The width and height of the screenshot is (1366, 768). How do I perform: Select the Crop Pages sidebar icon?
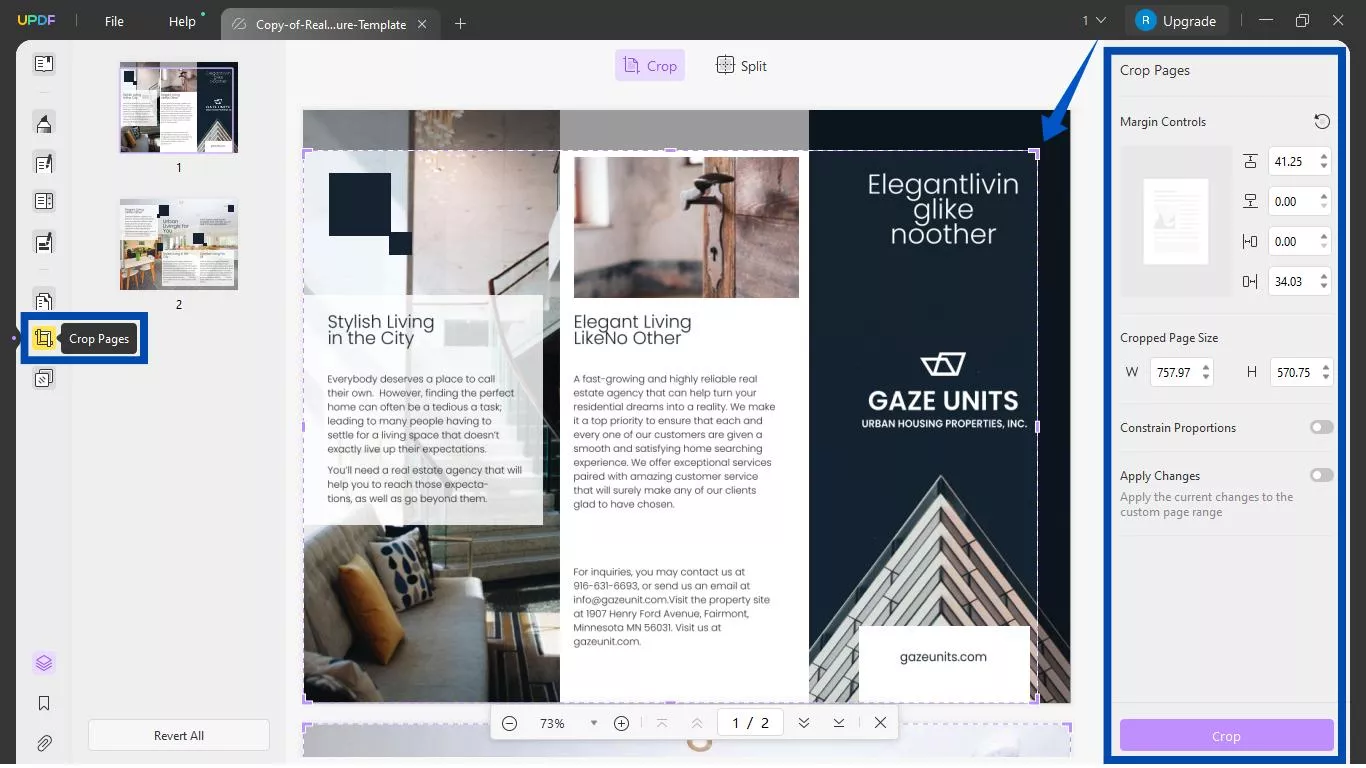click(43, 338)
